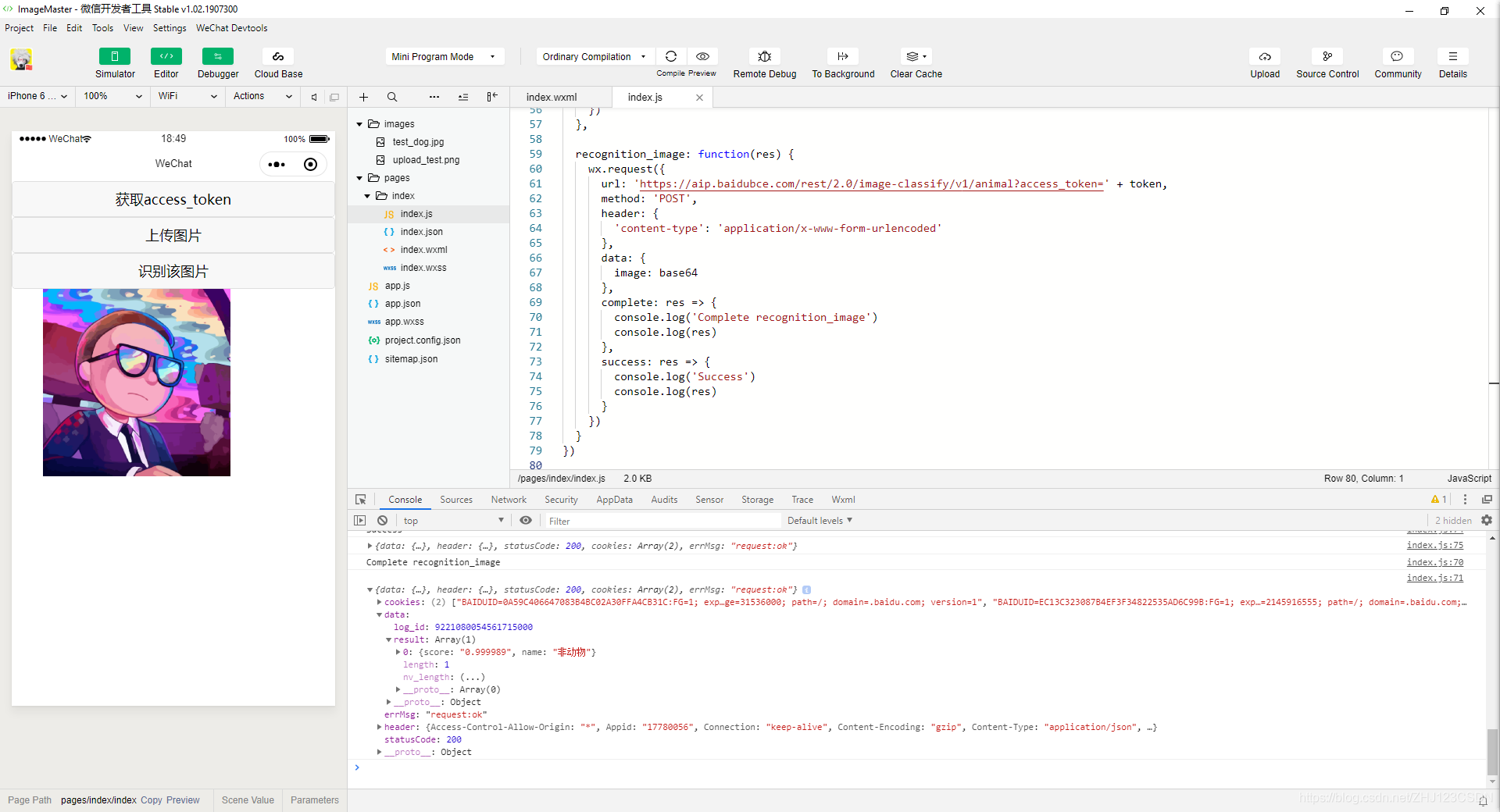
Task: Collapse the images folder
Action: click(x=359, y=124)
